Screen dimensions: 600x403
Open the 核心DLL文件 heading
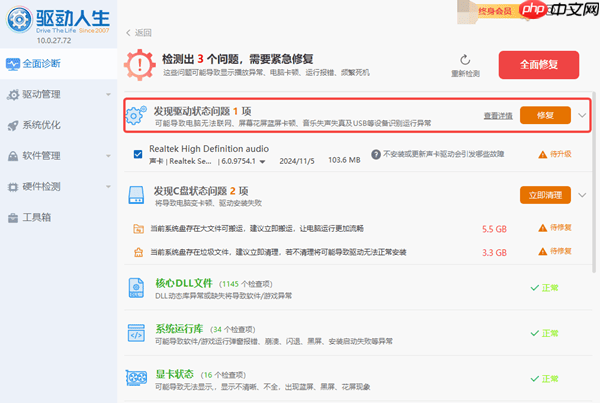click(x=184, y=283)
